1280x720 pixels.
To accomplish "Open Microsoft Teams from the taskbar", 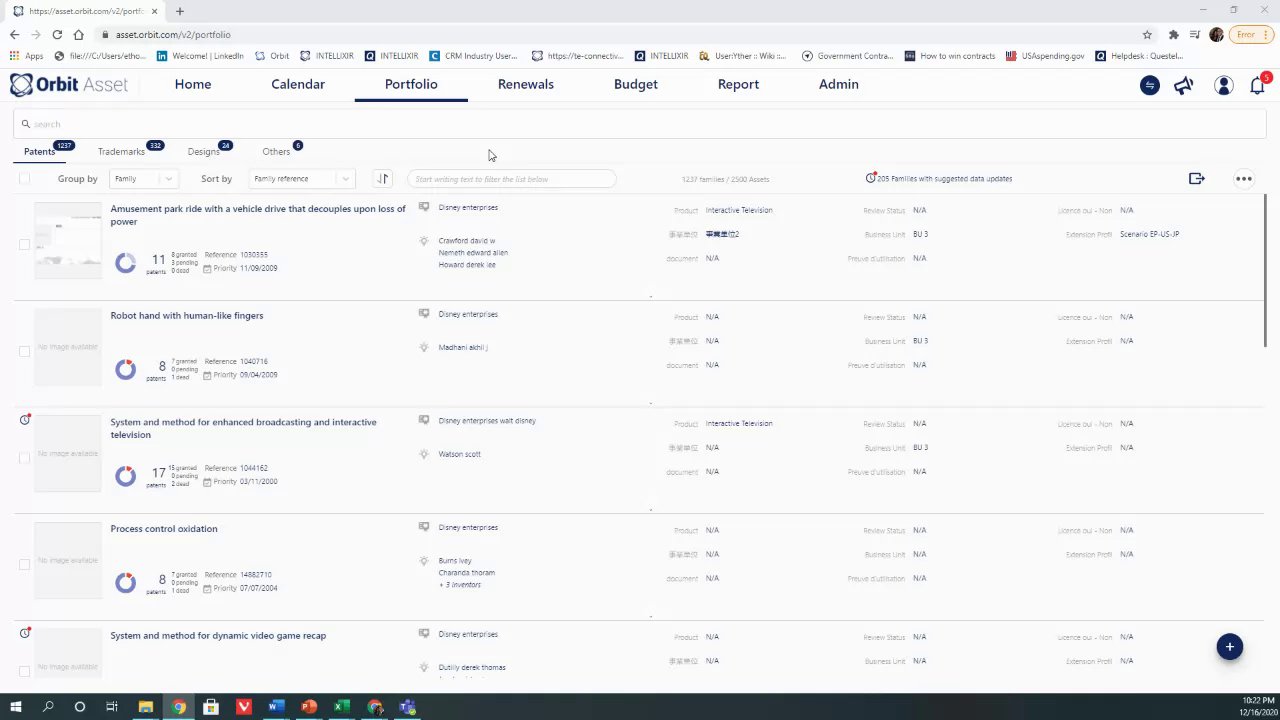I will [x=407, y=707].
